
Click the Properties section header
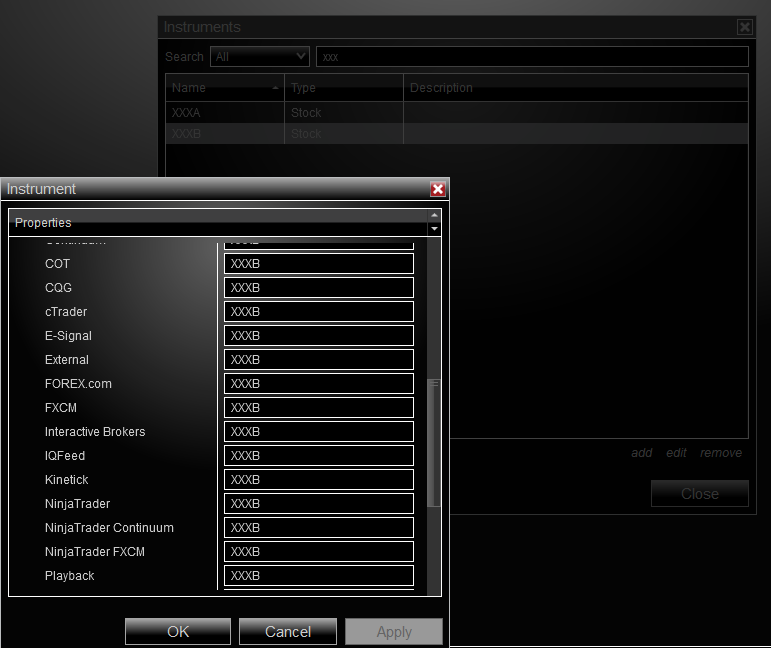tap(219, 223)
